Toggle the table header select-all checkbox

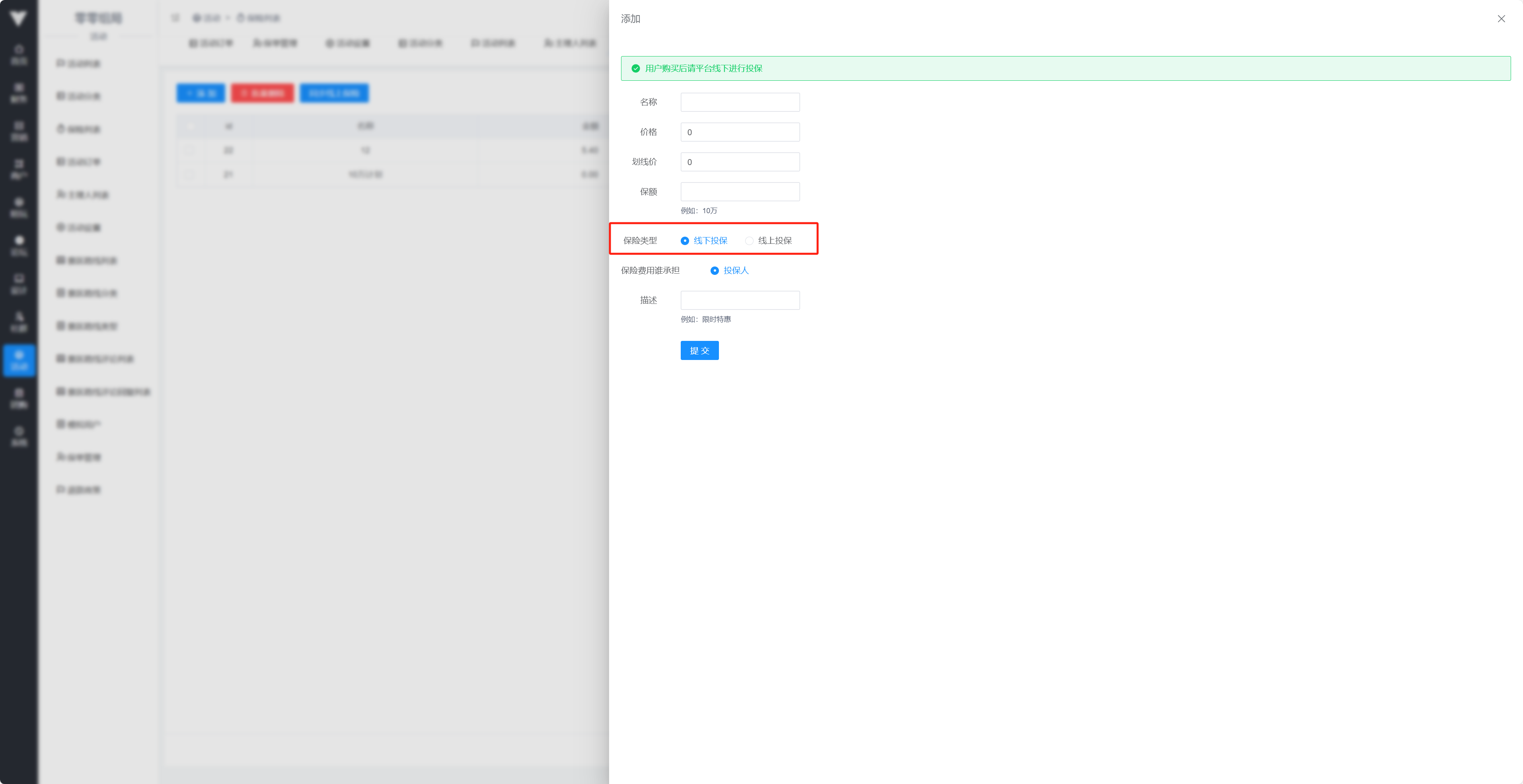(190, 126)
